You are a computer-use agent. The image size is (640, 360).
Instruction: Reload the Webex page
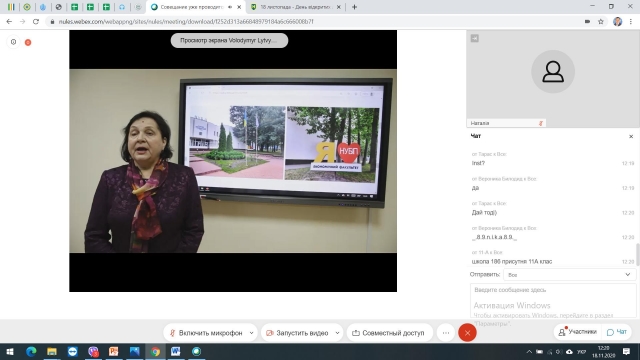point(36,22)
